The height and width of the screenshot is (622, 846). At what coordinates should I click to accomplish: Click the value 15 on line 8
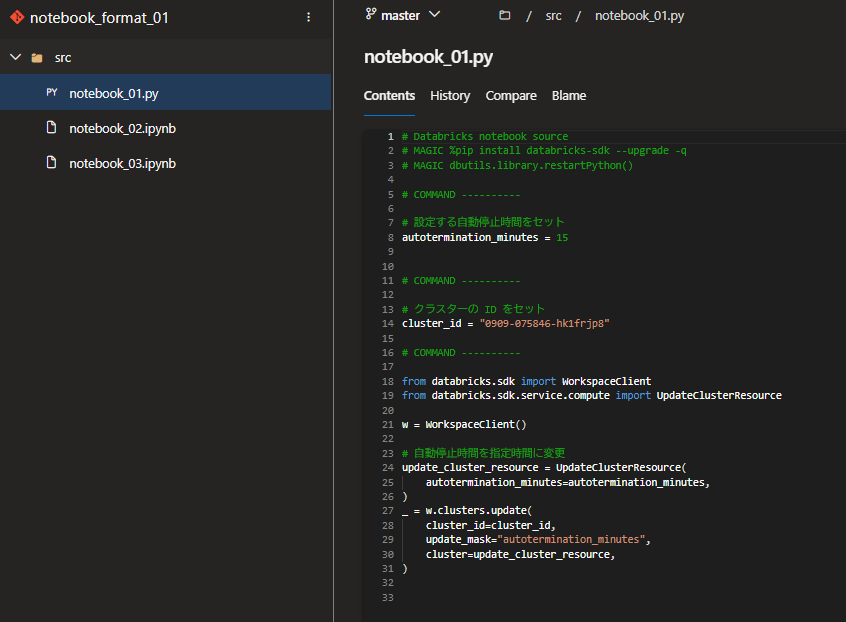point(562,237)
